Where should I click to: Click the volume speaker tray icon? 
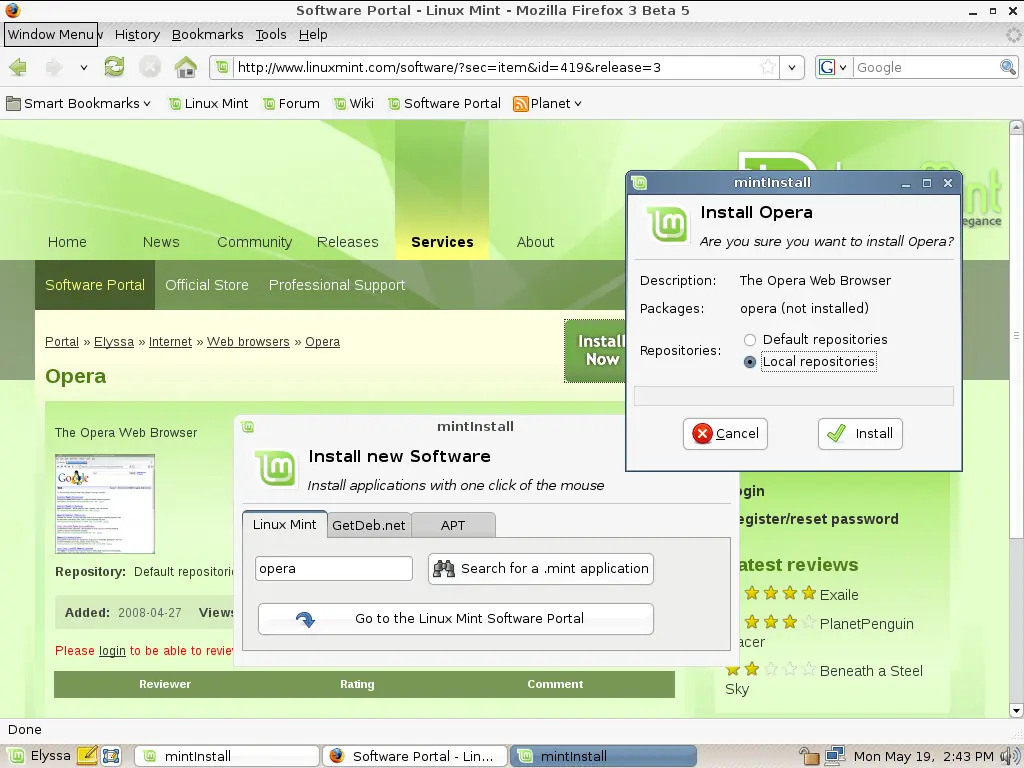1012,756
